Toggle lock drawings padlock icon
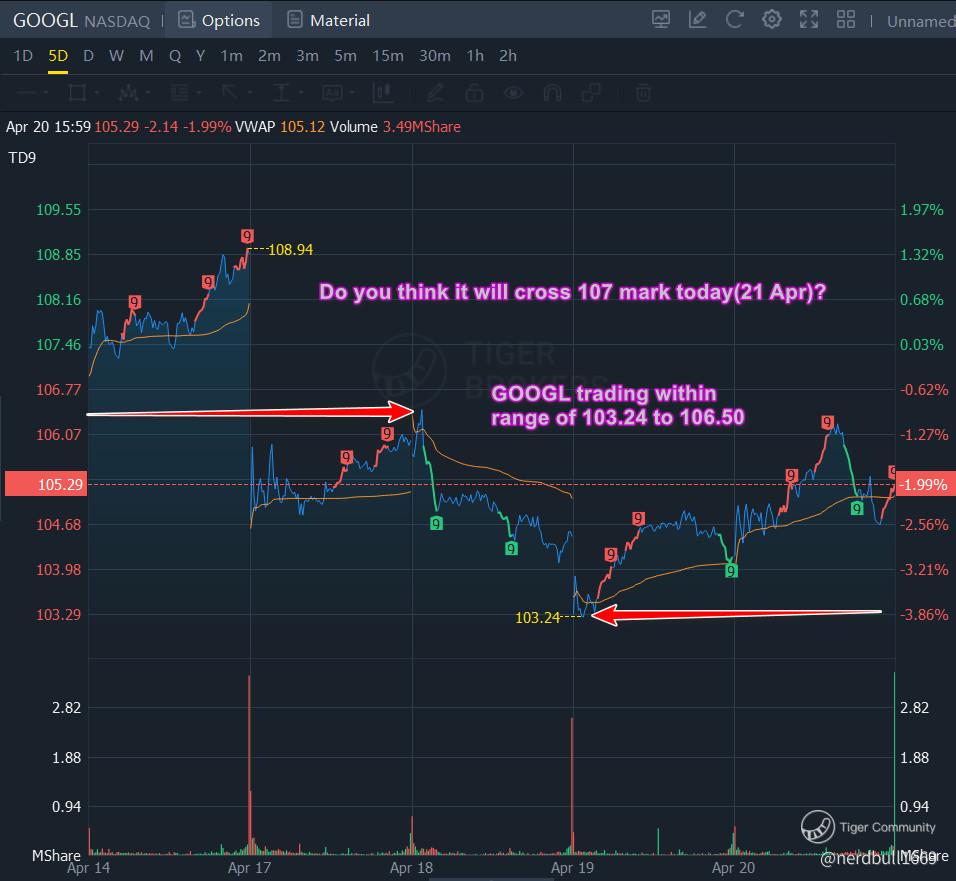The image size is (956, 881). (474, 93)
